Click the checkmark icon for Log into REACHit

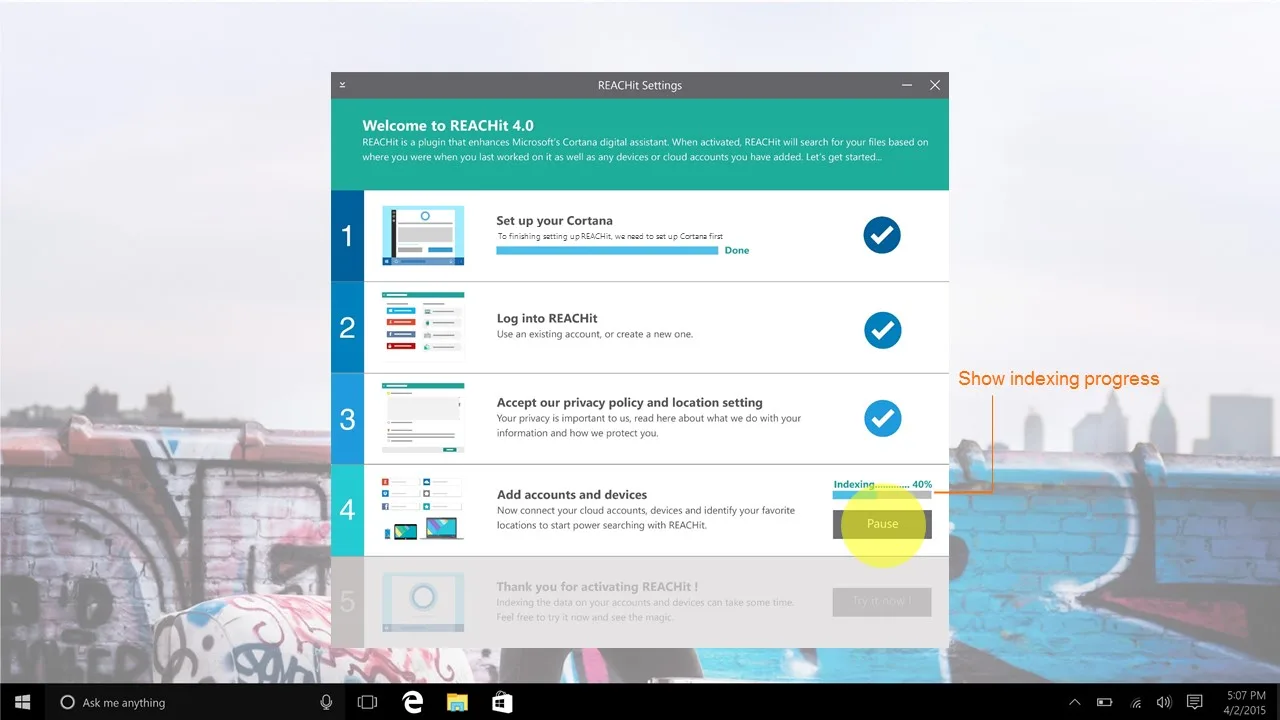point(882,330)
